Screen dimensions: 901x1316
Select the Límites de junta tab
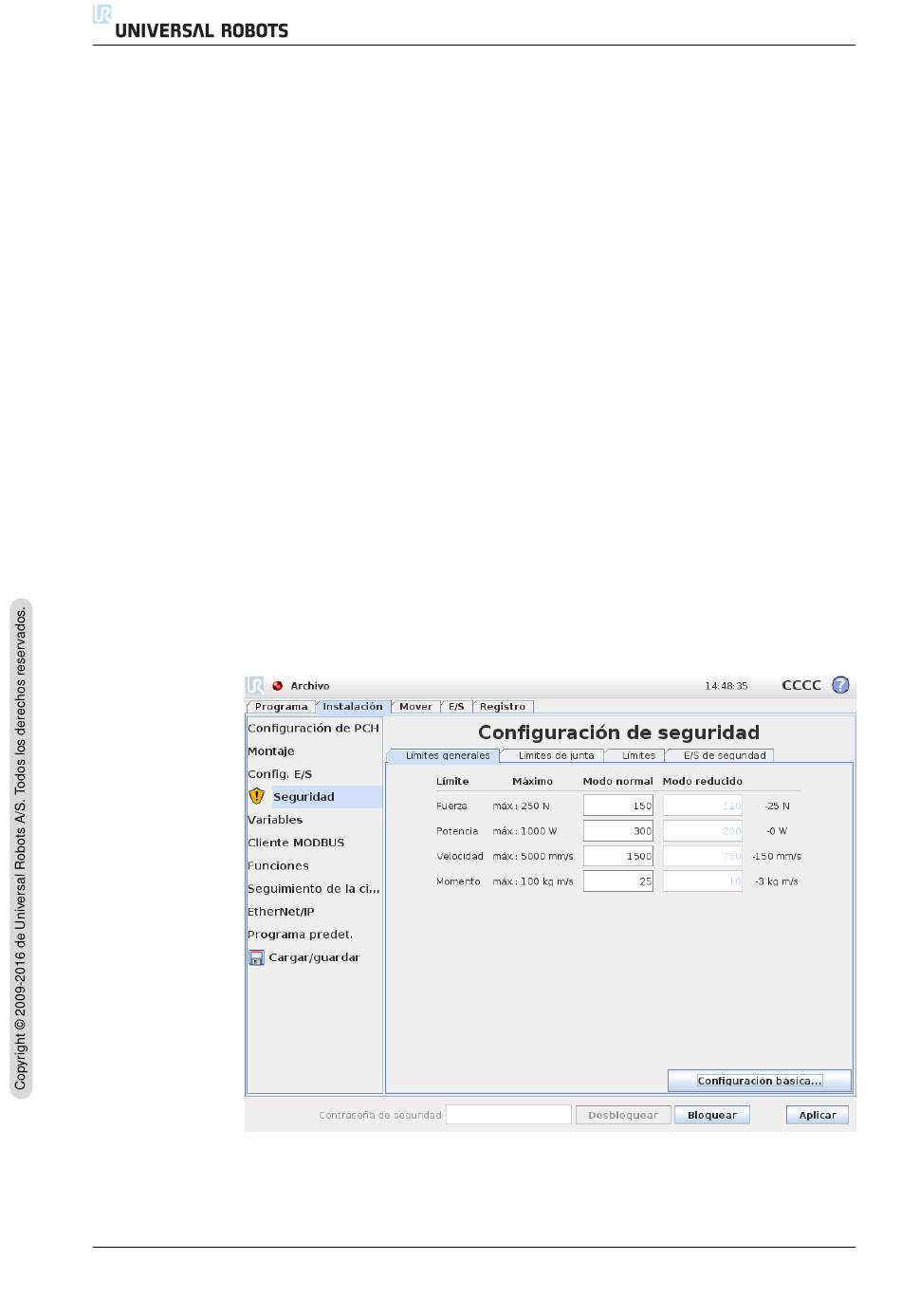(556, 755)
